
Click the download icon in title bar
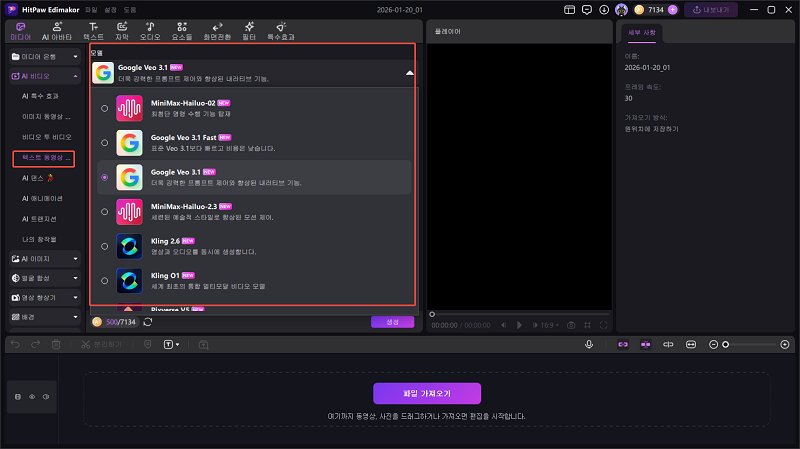pyautogui.click(x=604, y=10)
